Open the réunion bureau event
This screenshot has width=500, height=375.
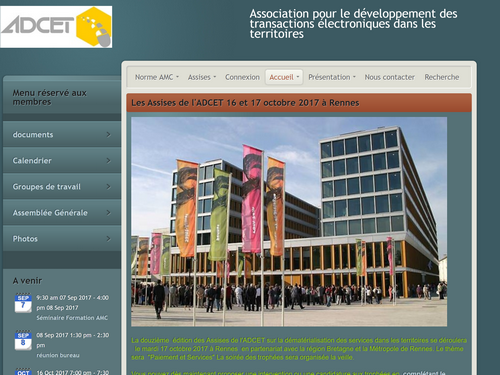(58, 355)
